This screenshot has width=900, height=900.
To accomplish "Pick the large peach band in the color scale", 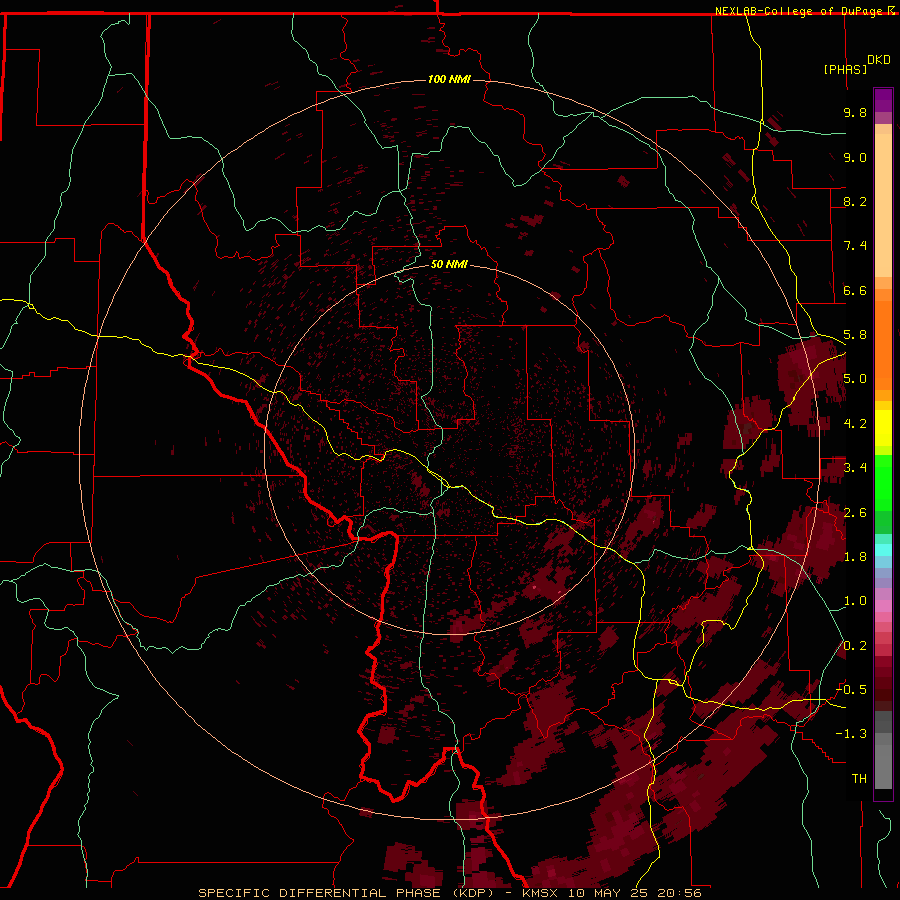I will tap(883, 205).
